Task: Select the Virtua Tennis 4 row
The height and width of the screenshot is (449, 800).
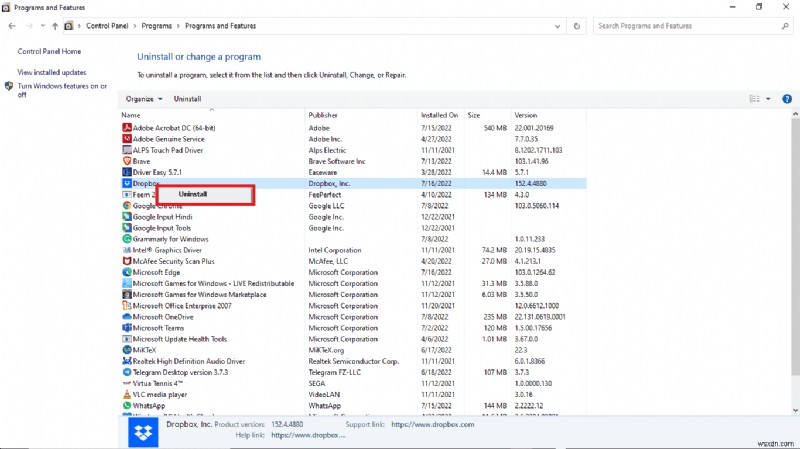Action: [x=353, y=383]
